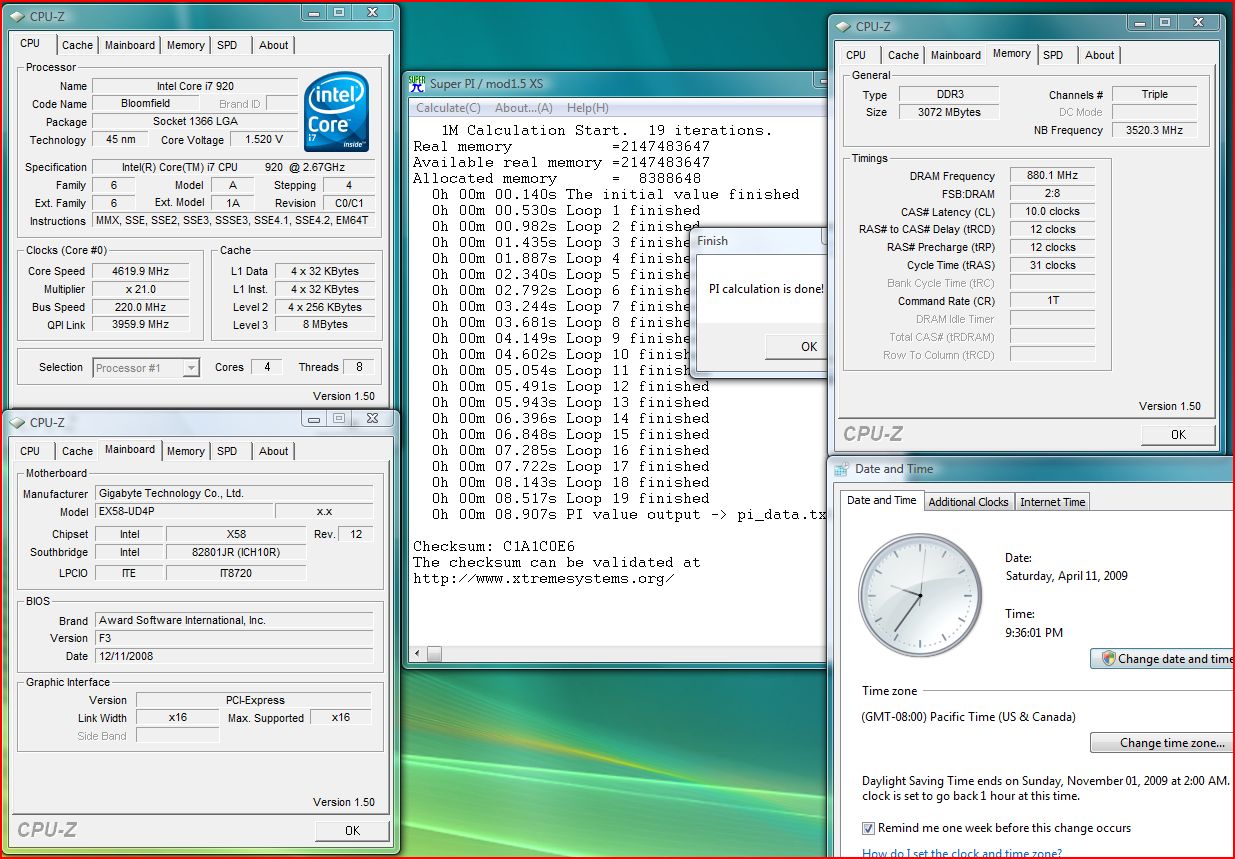Viewport: 1235px width, 859px height.
Task: Switch to Additional Clocks tab
Action: click(968, 502)
